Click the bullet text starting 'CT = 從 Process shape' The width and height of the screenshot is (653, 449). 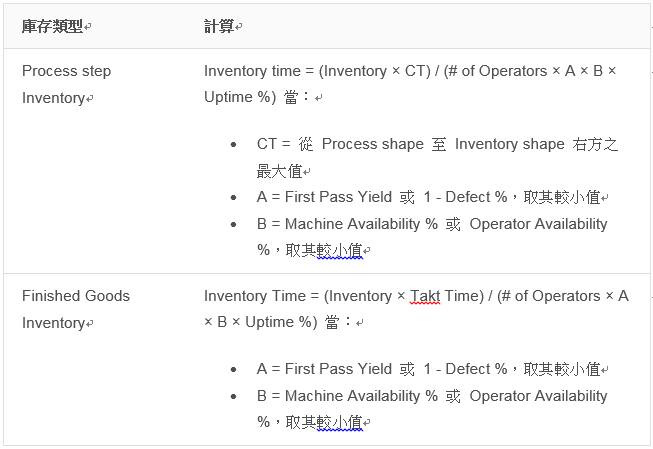[437, 144]
